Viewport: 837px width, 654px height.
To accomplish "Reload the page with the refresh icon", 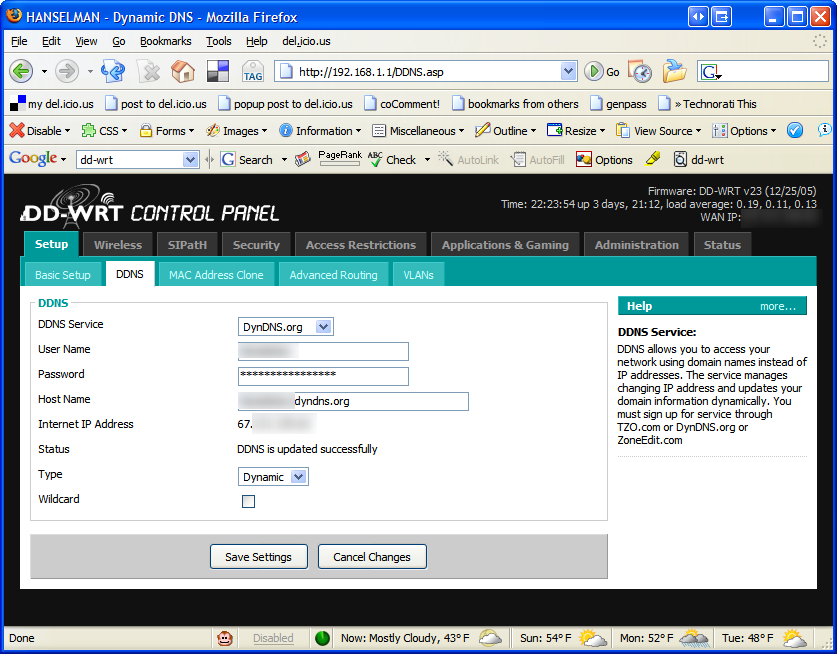I will coord(113,71).
